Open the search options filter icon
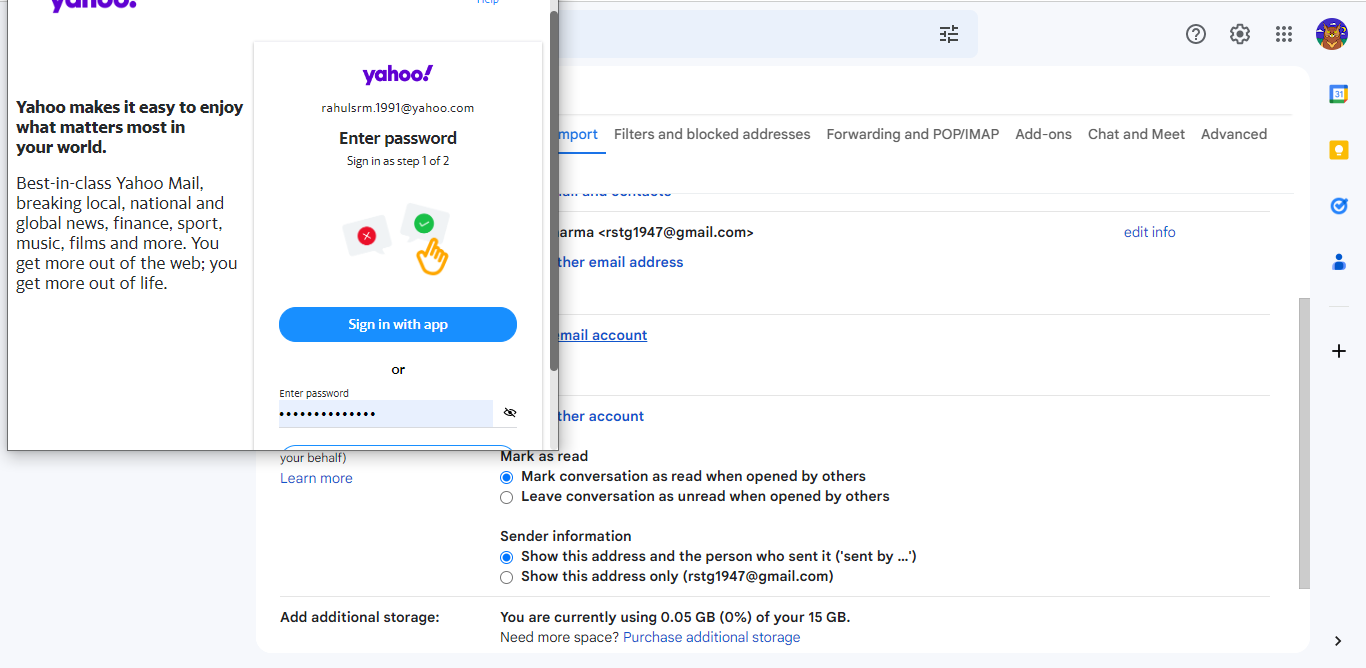The height and width of the screenshot is (668, 1366). tap(949, 34)
